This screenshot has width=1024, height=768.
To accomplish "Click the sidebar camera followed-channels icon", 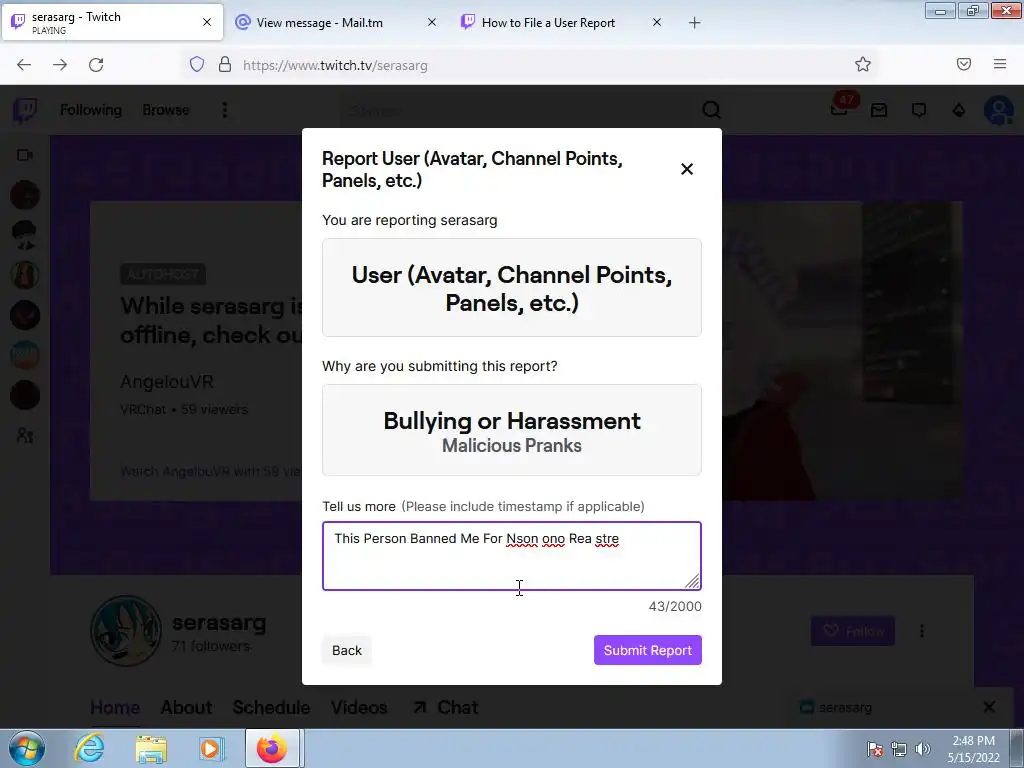I will pos(25,155).
